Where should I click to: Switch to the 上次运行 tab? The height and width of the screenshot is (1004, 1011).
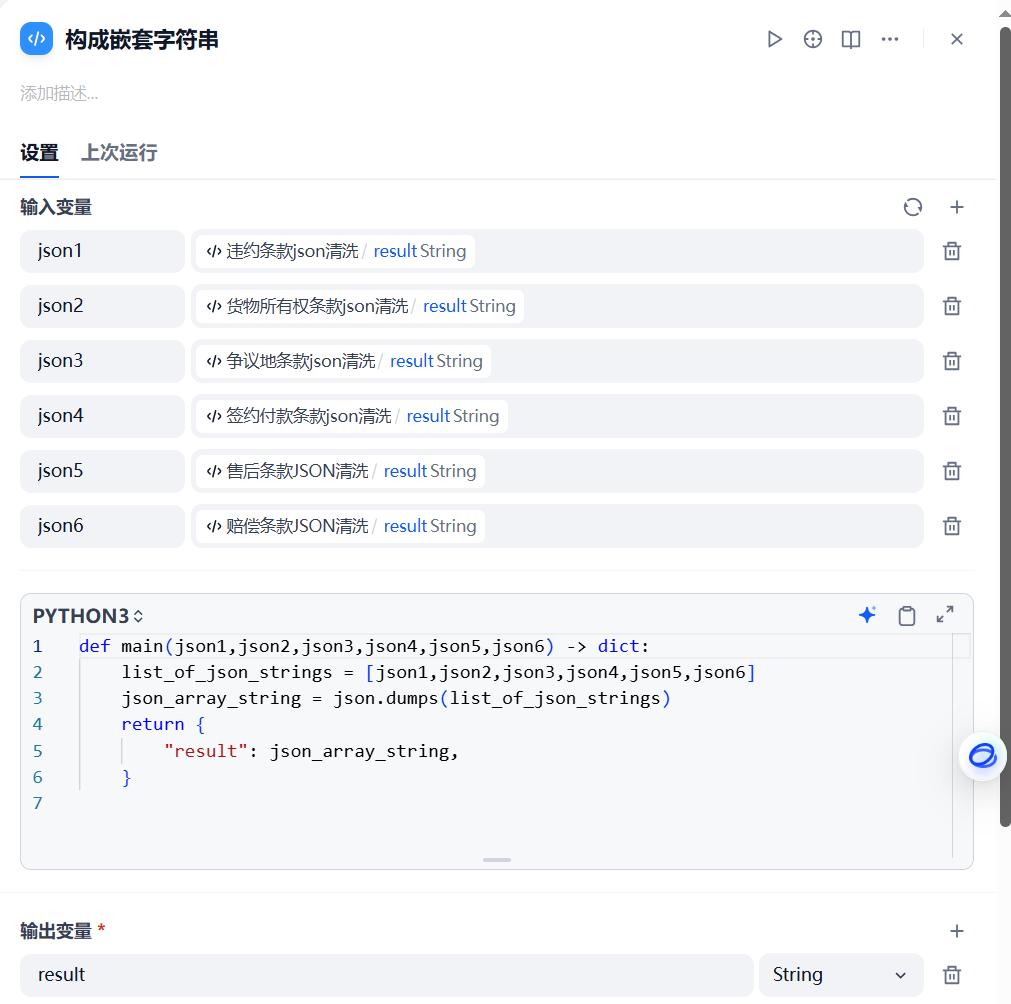[x=118, y=153]
